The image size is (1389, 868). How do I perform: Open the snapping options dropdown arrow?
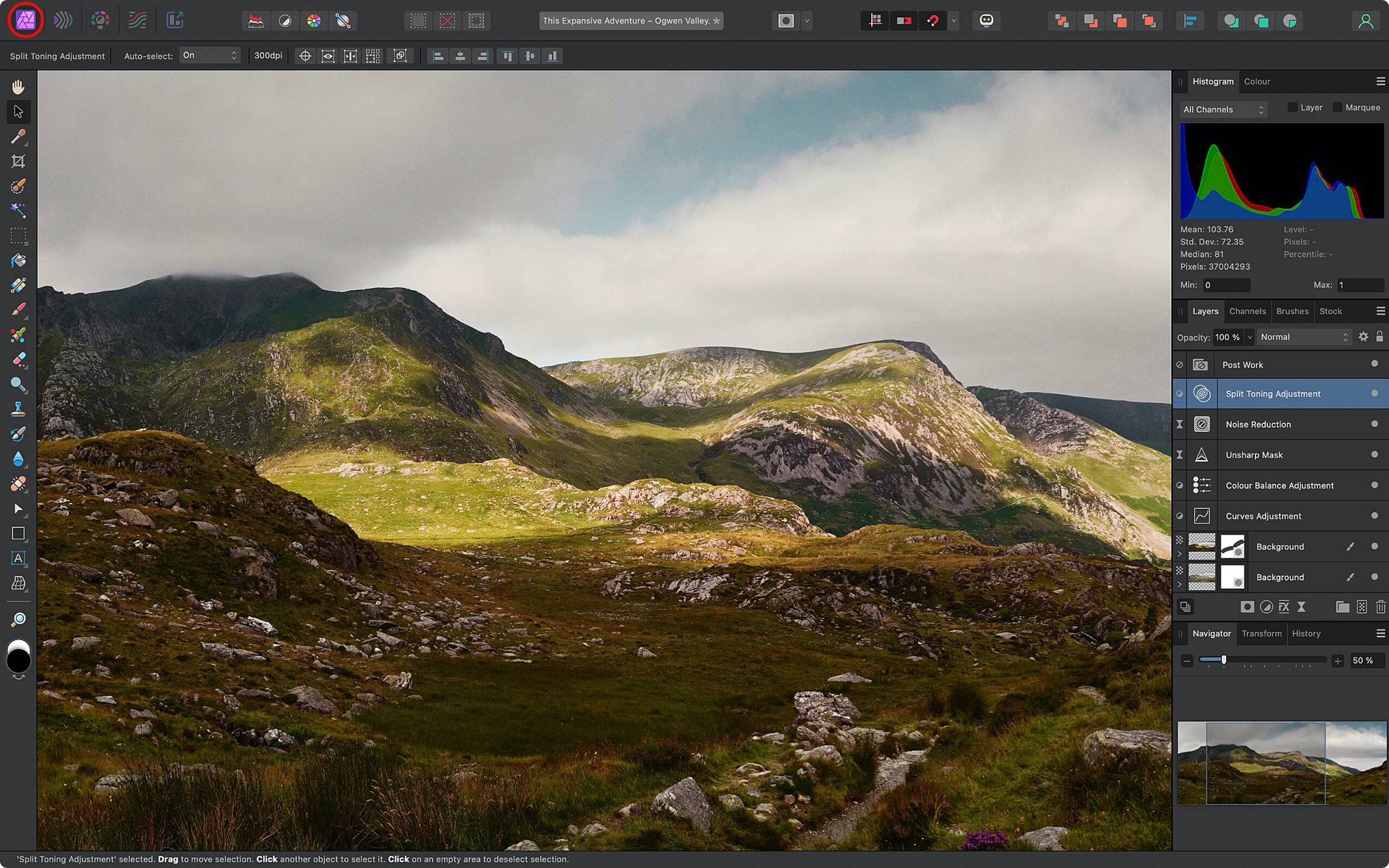[x=953, y=21]
